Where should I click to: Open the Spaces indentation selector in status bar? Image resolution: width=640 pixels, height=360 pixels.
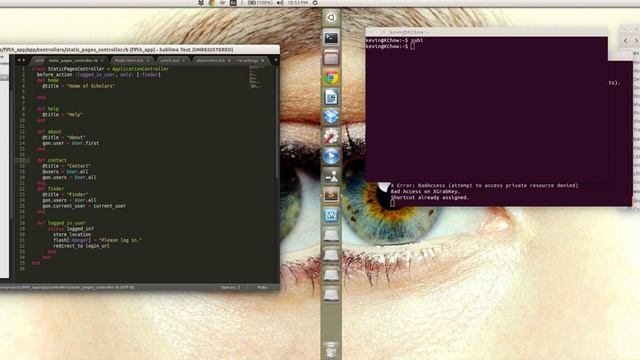tap(231, 287)
